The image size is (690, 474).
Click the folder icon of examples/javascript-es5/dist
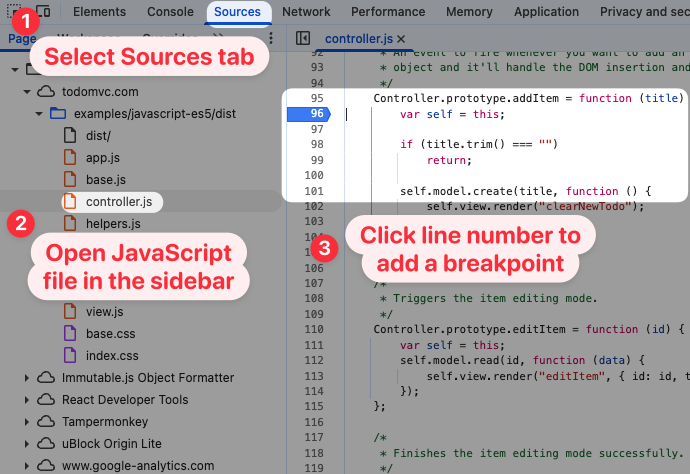(58, 114)
